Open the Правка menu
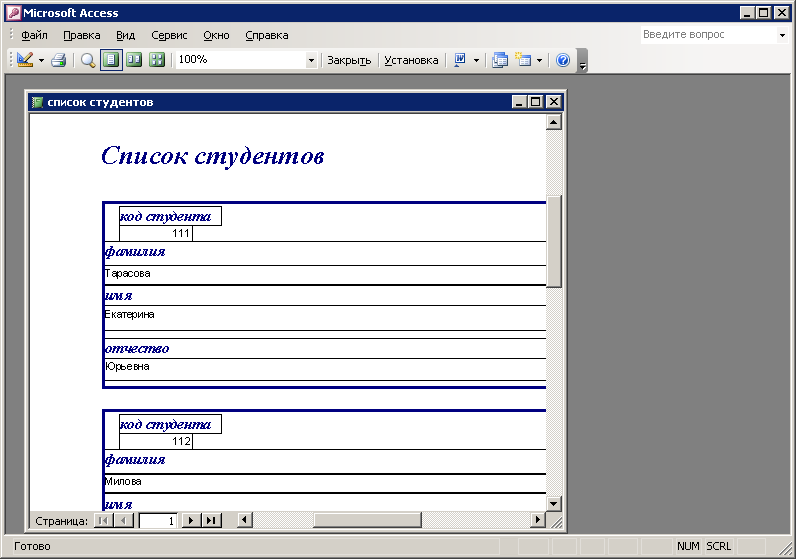The height and width of the screenshot is (559, 796). click(x=82, y=35)
